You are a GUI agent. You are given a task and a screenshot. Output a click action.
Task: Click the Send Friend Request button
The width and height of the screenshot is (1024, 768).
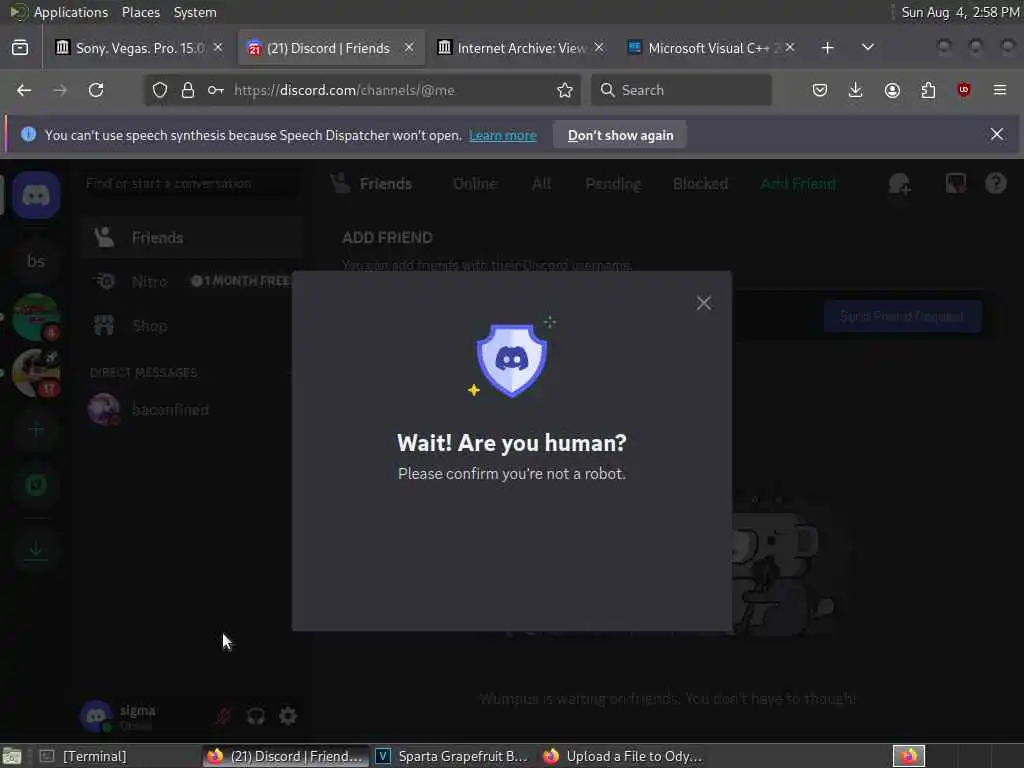click(902, 317)
